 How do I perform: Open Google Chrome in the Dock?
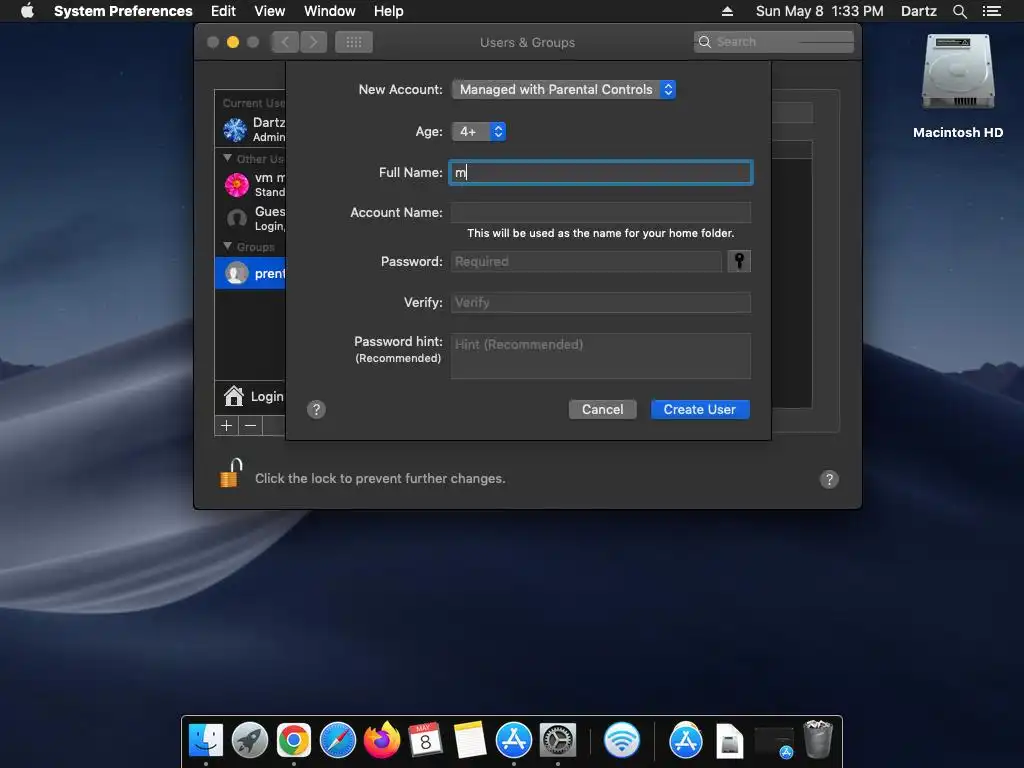(x=293, y=740)
